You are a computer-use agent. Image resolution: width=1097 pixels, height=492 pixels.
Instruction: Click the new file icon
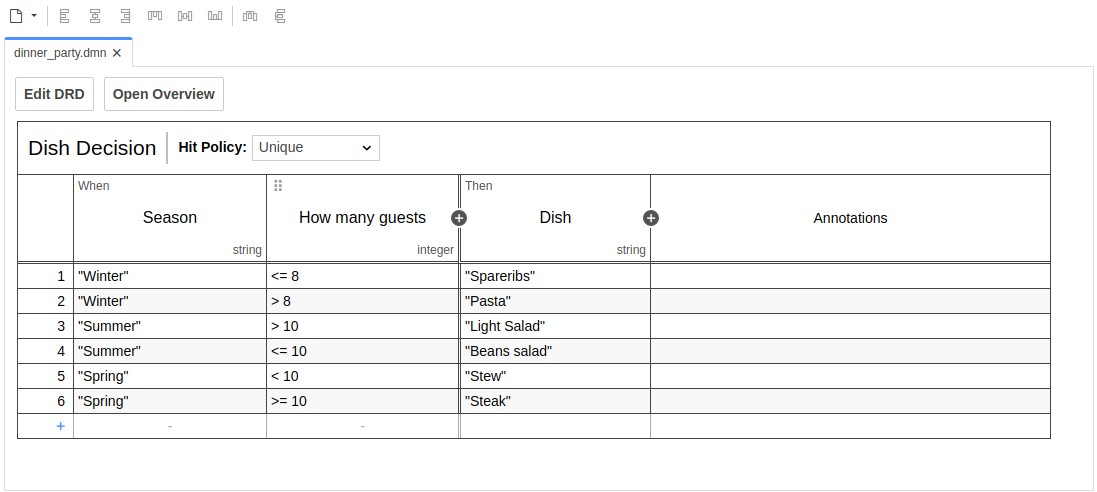(15, 16)
